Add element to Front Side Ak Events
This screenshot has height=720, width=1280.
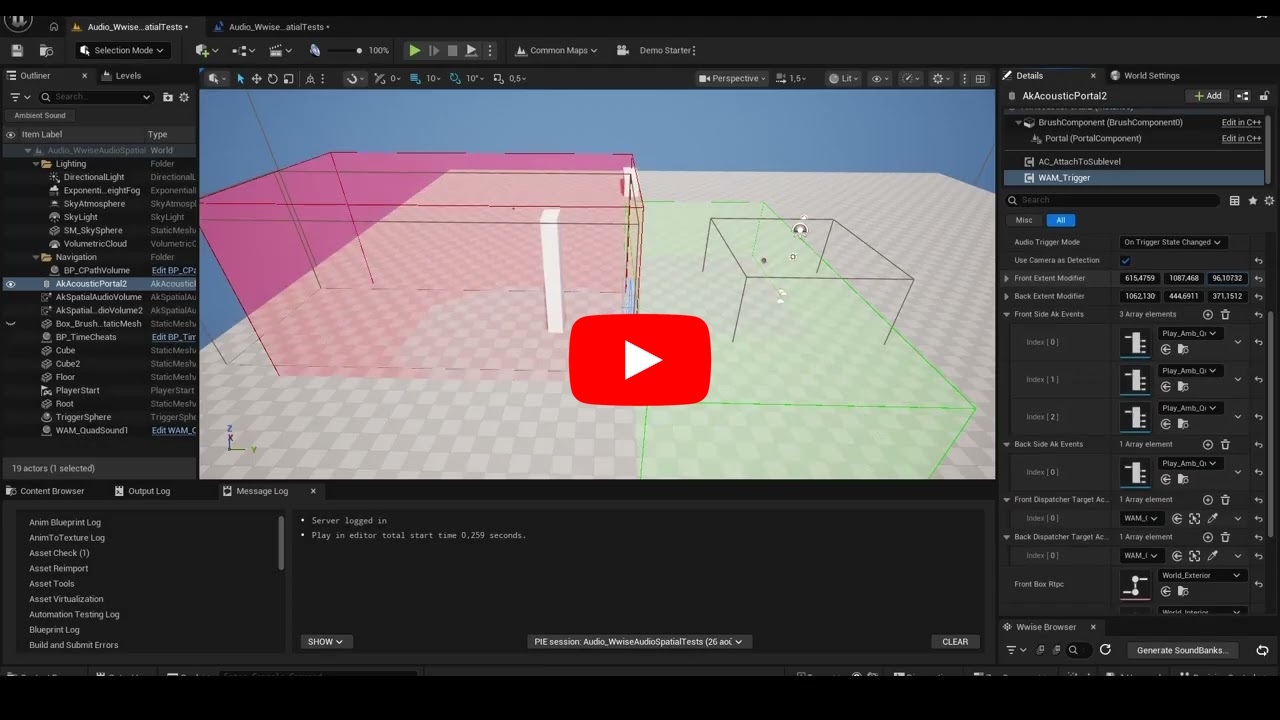(1208, 314)
